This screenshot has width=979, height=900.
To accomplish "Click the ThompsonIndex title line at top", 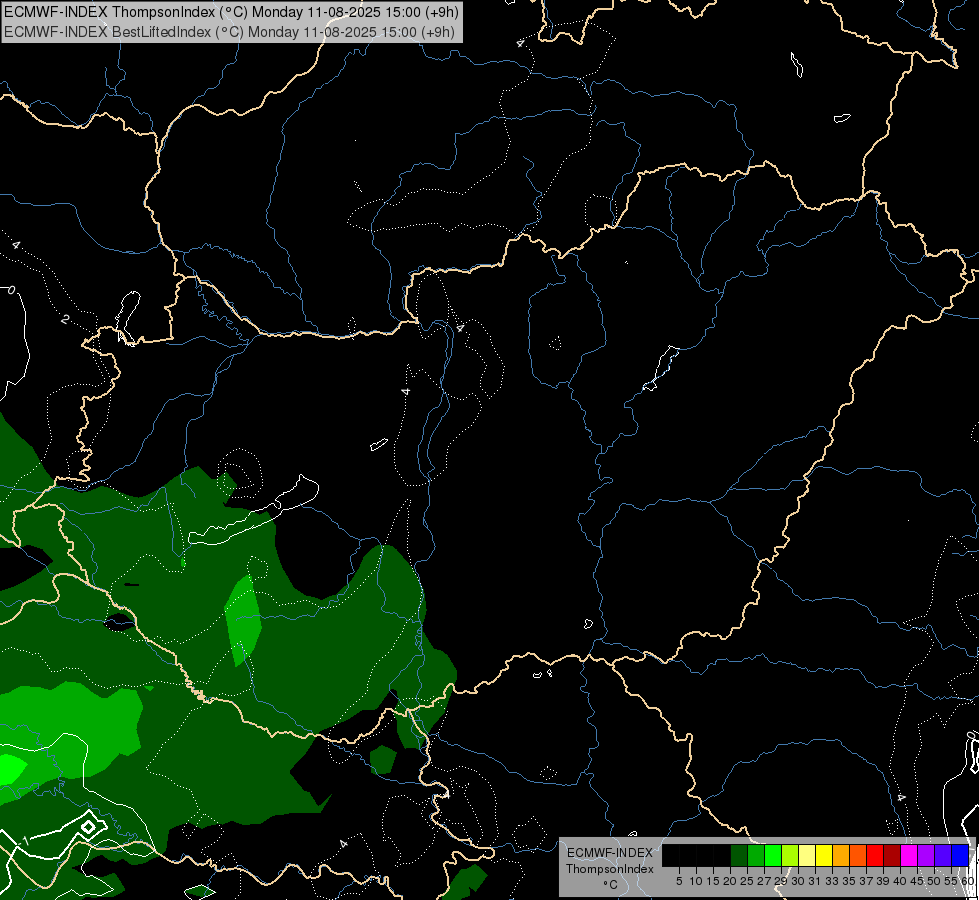I will [231, 12].
